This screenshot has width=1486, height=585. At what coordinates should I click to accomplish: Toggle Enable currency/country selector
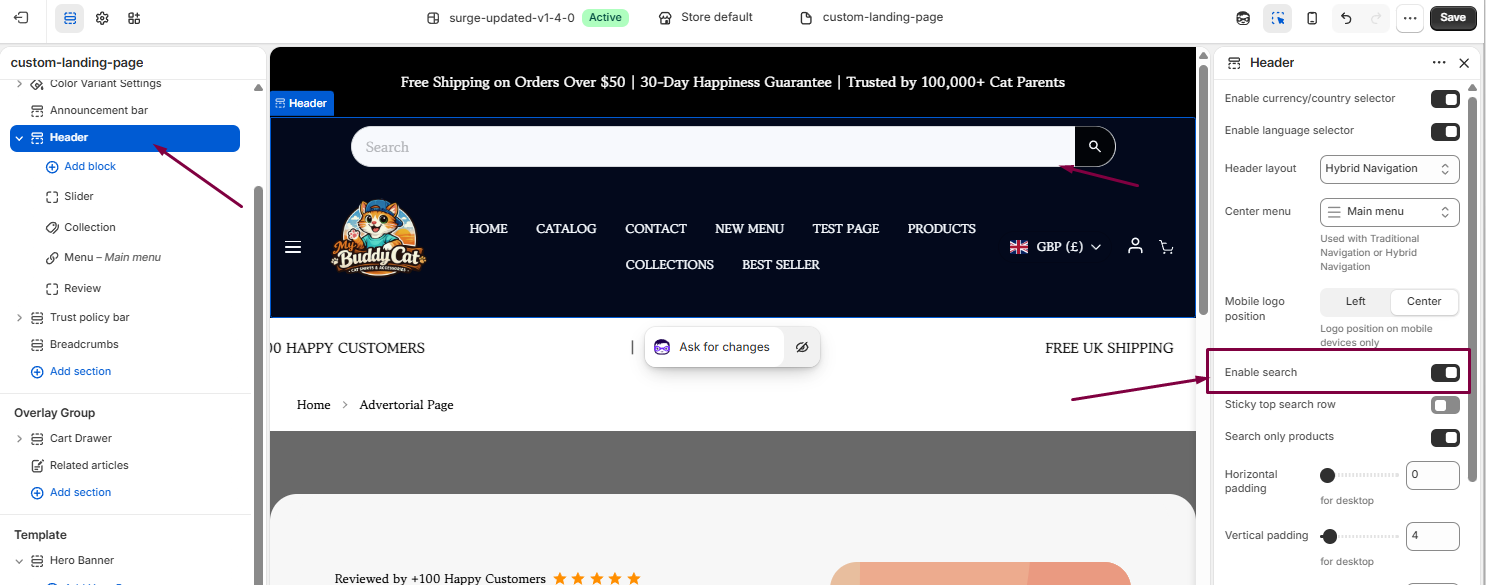[x=1445, y=99]
